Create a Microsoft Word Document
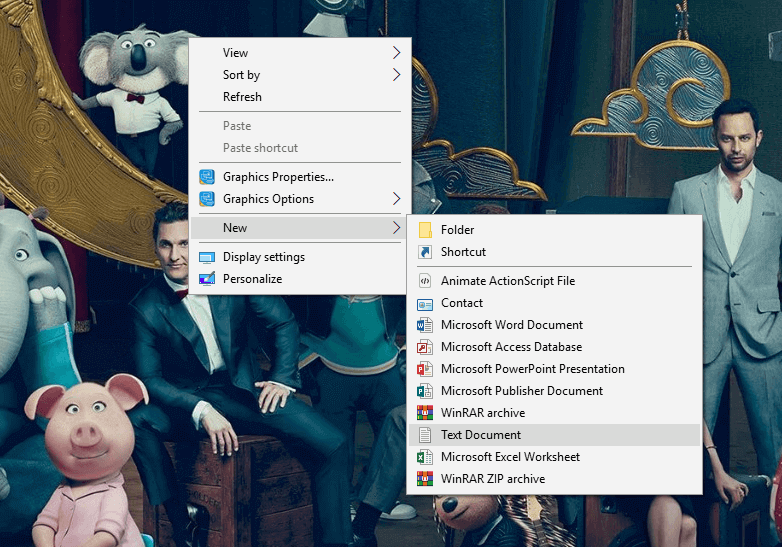Screen dimensions: 782x547 [555, 325]
